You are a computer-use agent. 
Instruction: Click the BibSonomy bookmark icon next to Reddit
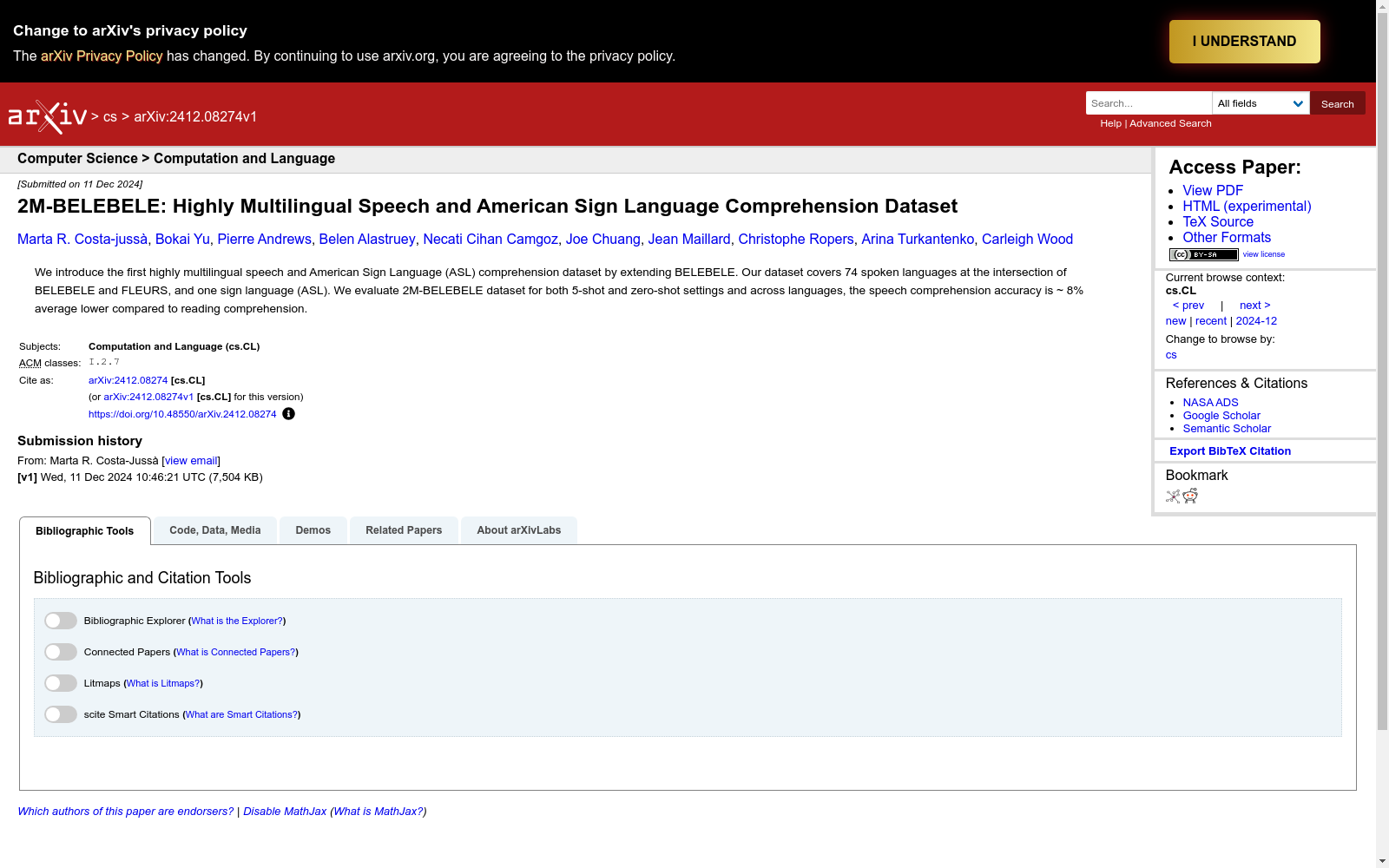pyautogui.click(x=1172, y=496)
